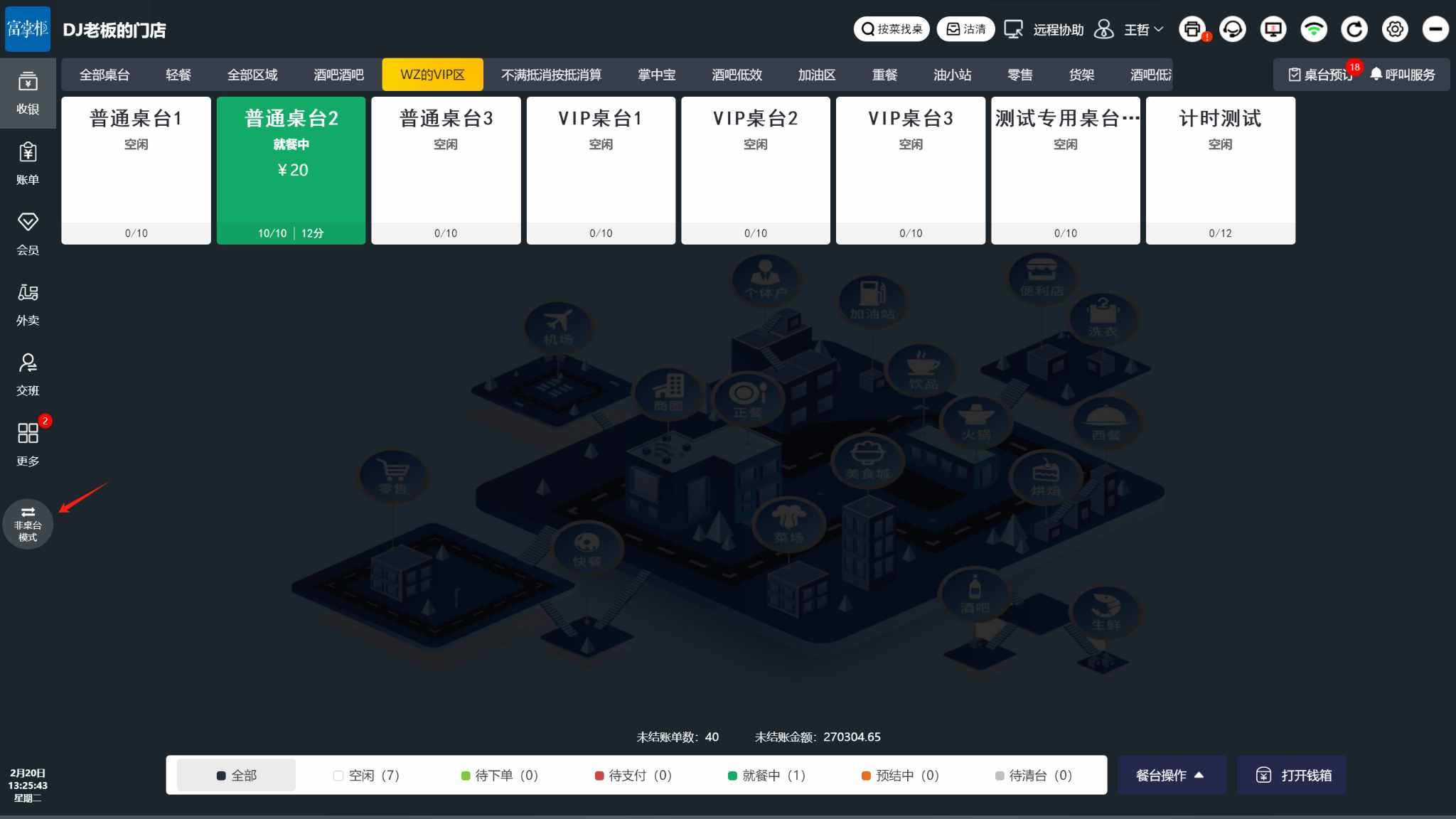The height and width of the screenshot is (819, 1456).
Task: Click the 沽清 sold-out button
Action: pos(965,29)
